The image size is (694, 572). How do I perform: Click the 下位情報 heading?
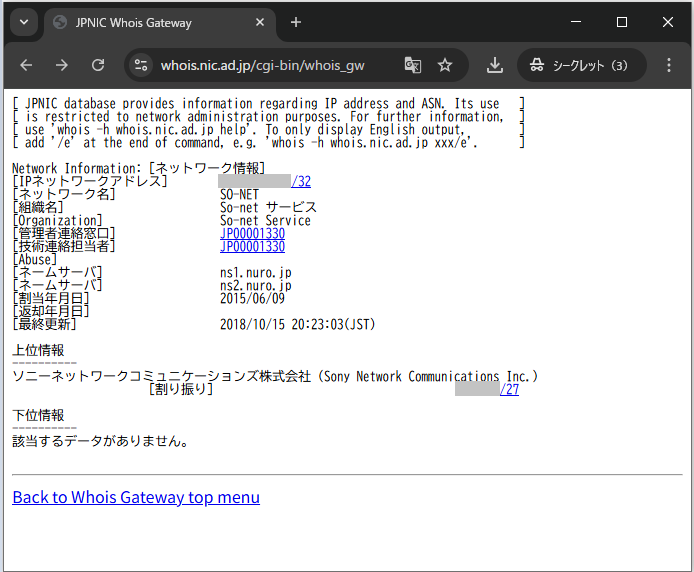coord(39,415)
